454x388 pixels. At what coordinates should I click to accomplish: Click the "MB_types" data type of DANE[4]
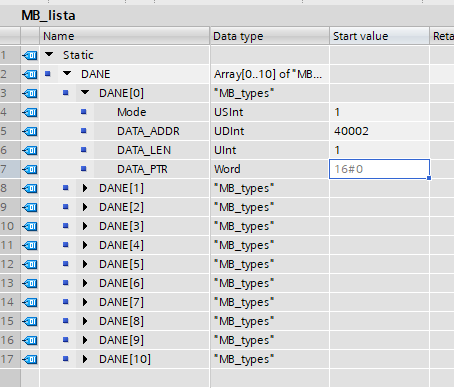[x=270, y=245]
